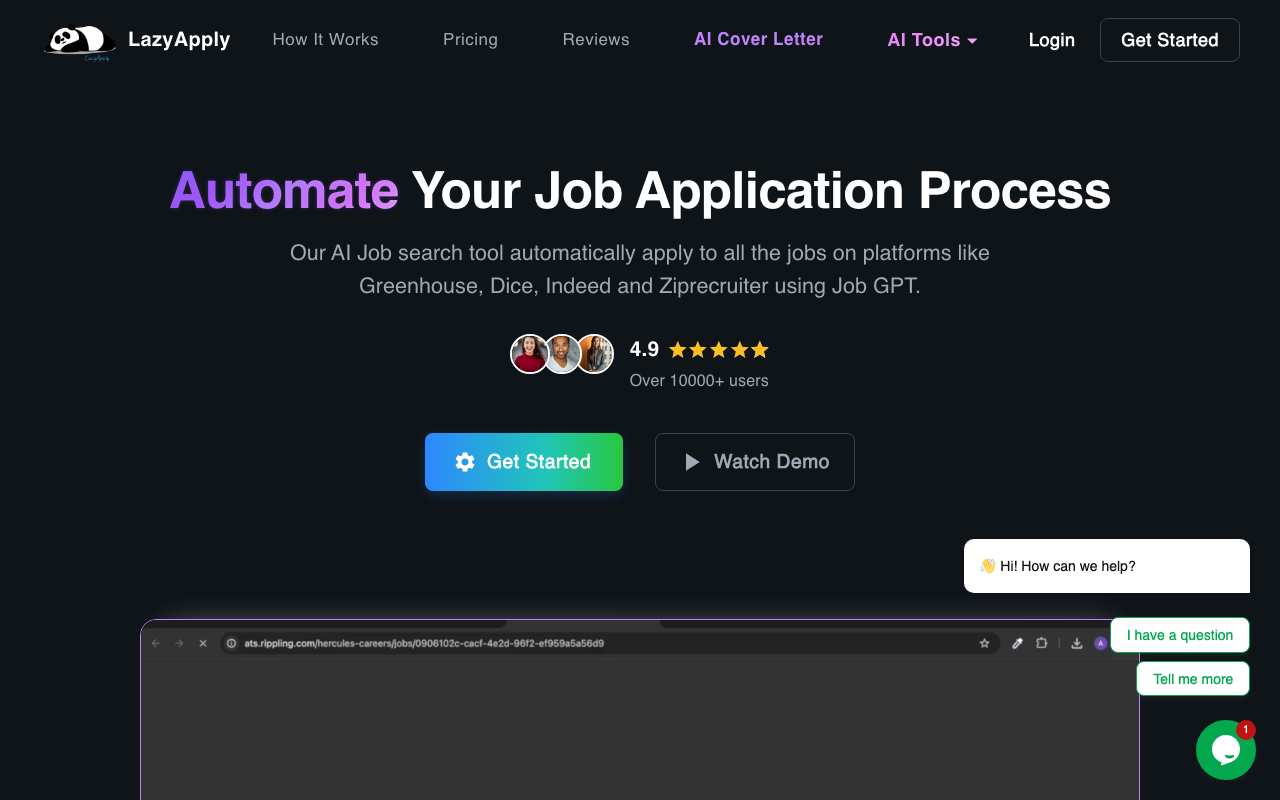Click the demo browser's stop loading X
The height and width of the screenshot is (800, 1280).
tap(203, 643)
